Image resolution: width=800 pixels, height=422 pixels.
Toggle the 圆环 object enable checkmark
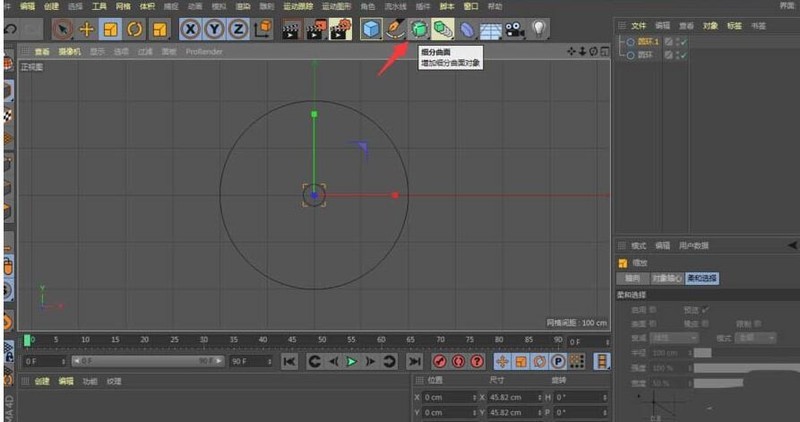pyautogui.click(x=684, y=55)
